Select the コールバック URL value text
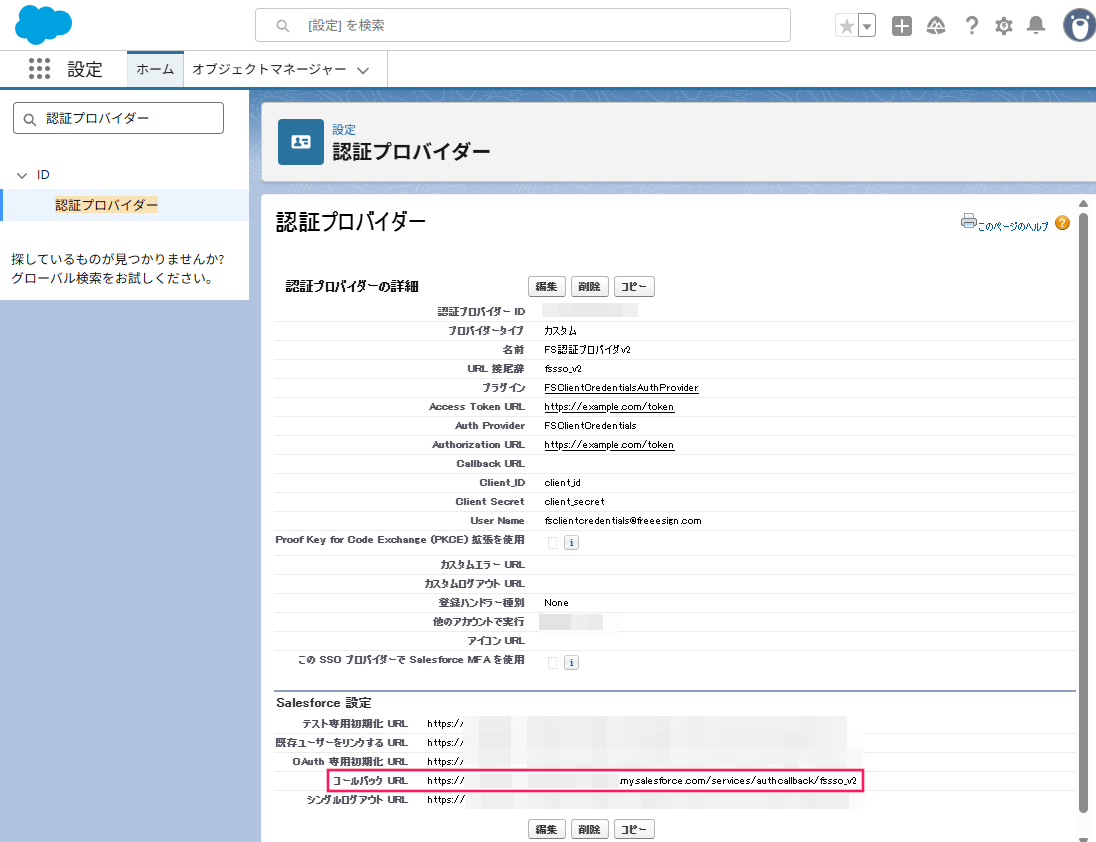Viewport: 1096px width, 842px height. tap(642, 781)
